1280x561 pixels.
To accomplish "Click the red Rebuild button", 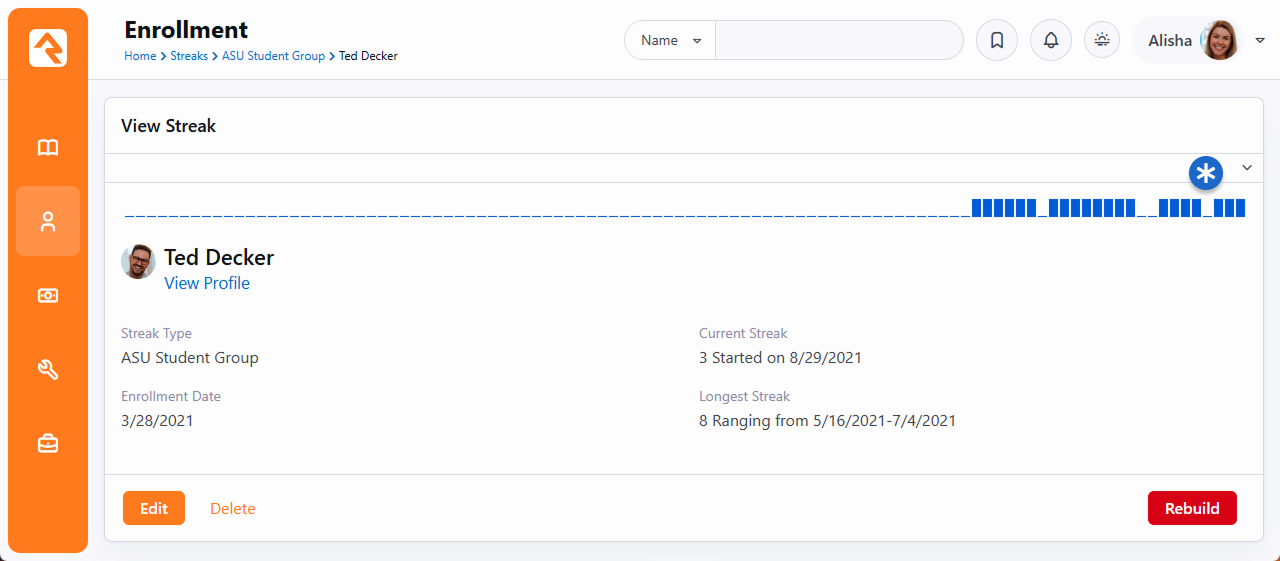I will click(1192, 508).
